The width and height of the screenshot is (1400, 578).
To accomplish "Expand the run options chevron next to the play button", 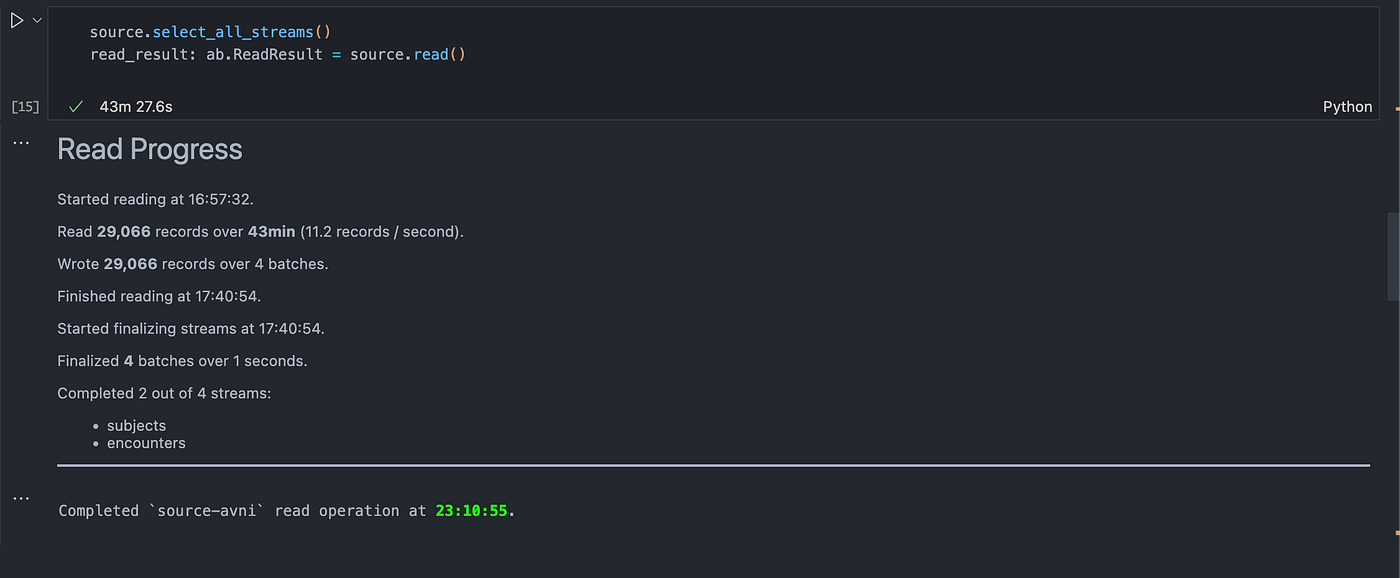I will click(x=37, y=18).
